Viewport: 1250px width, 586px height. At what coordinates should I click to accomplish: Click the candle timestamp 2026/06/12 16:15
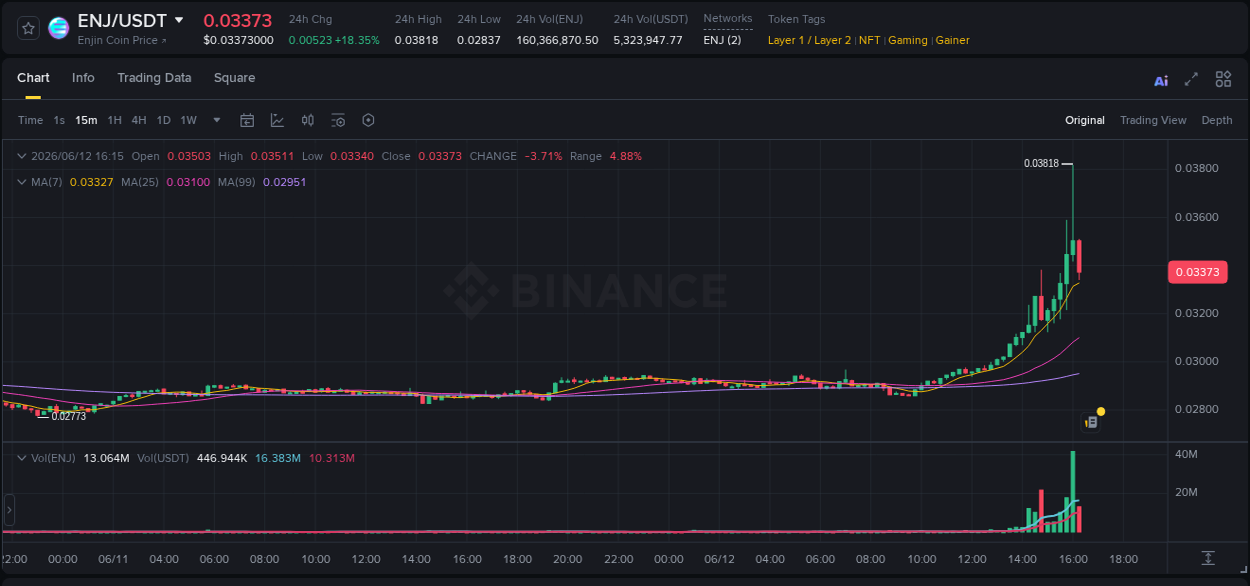point(78,156)
